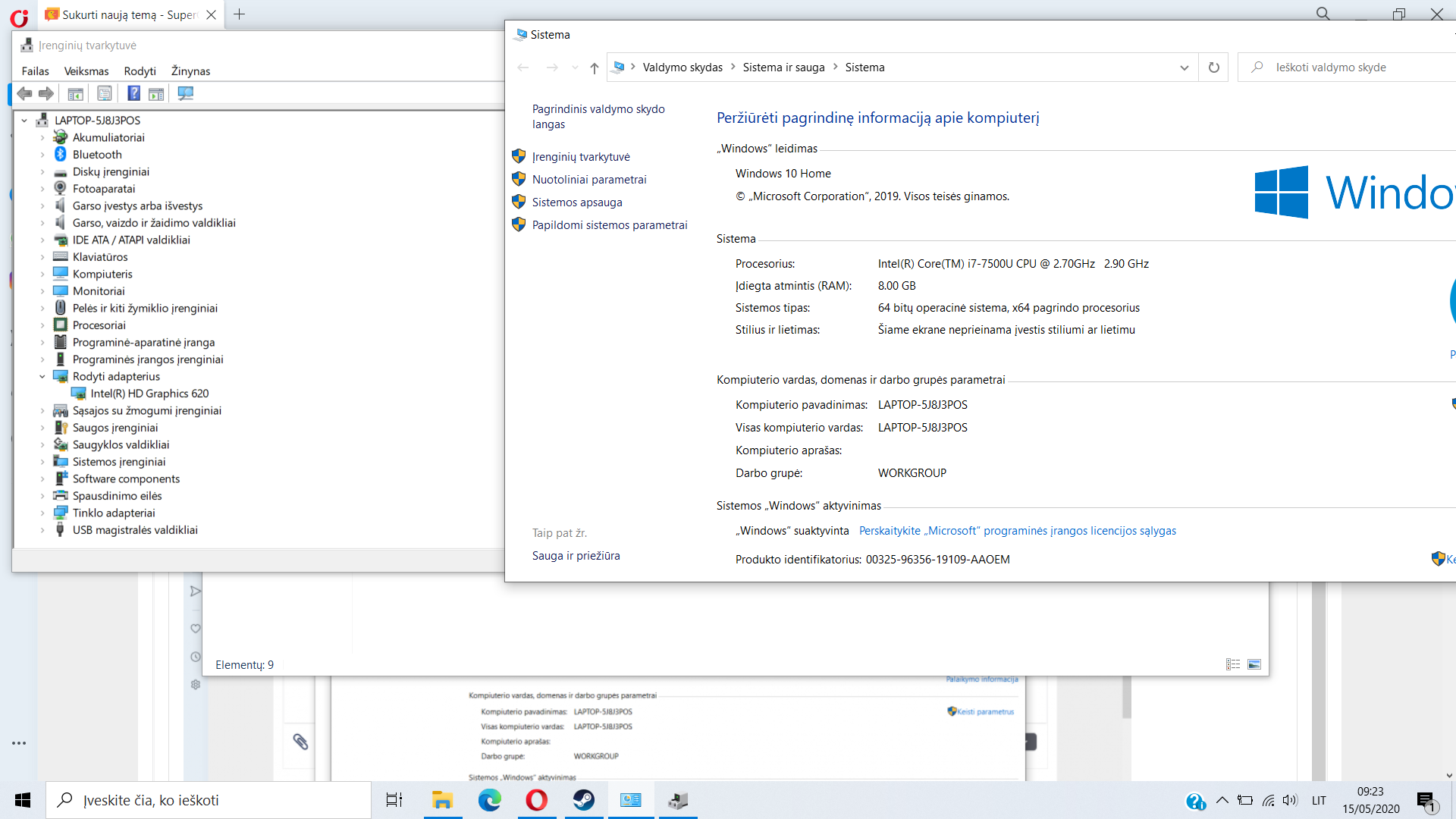This screenshot has height=819, width=1456.
Task: Click the Start button on the taskbar
Action: point(23,800)
